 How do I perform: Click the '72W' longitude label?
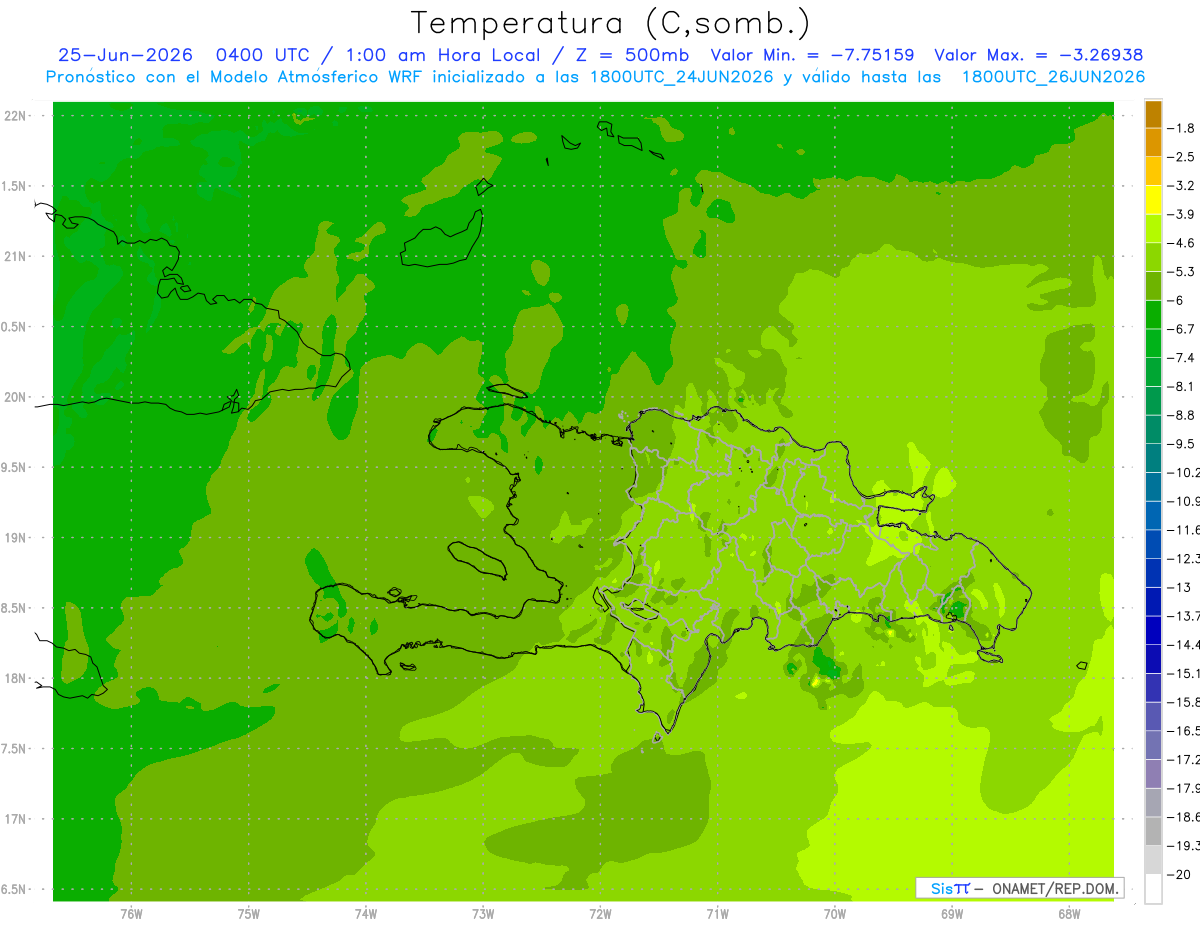600,913
